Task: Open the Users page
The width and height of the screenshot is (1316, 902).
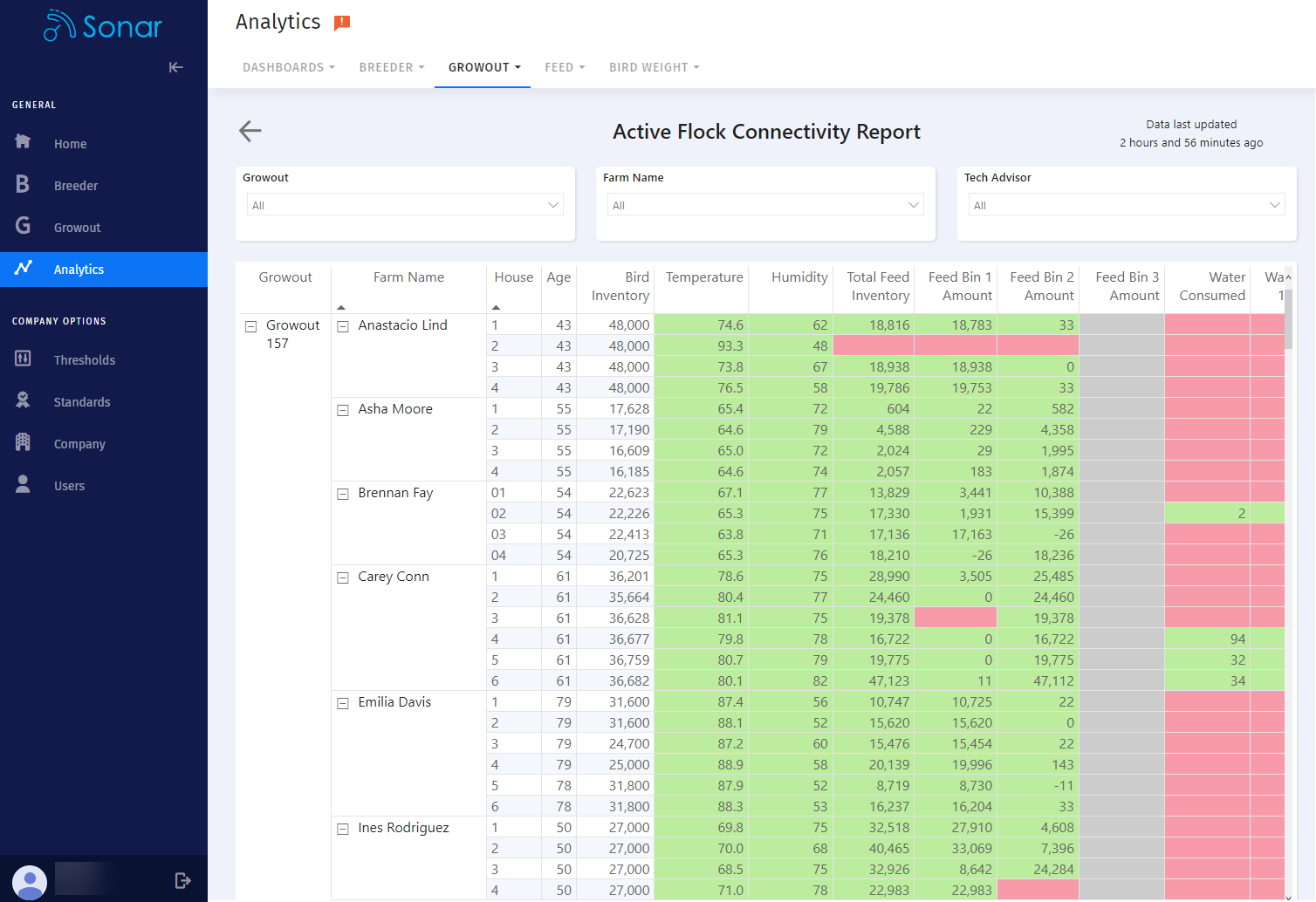Action: [69, 486]
